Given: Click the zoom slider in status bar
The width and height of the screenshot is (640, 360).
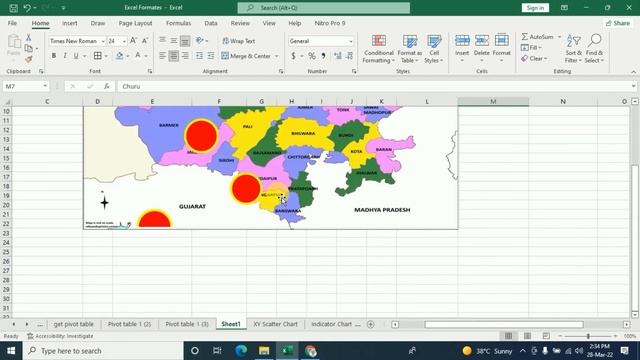Looking at the screenshot, I should click(588, 336).
